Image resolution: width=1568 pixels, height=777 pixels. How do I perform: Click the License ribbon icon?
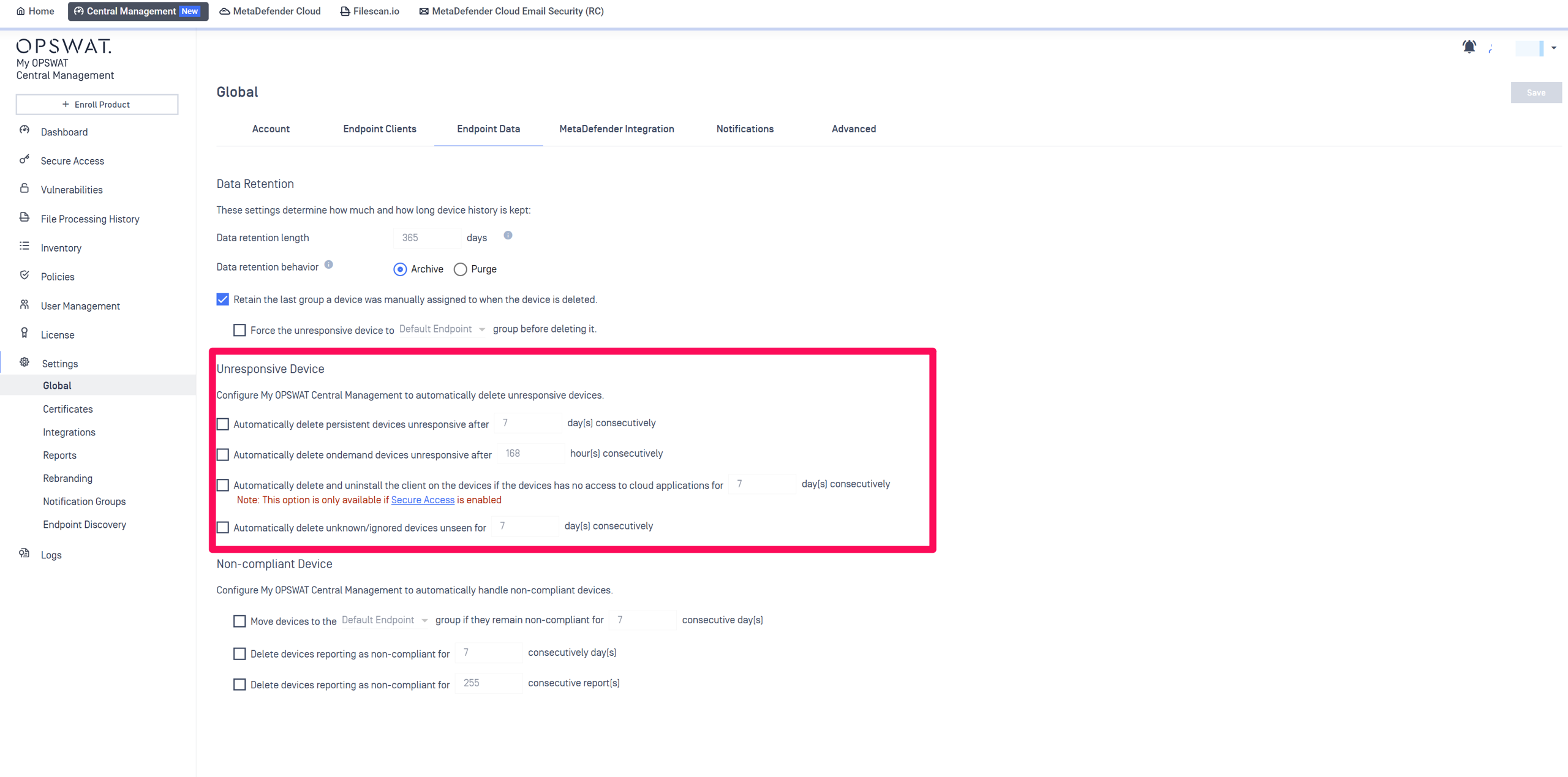(x=24, y=333)
